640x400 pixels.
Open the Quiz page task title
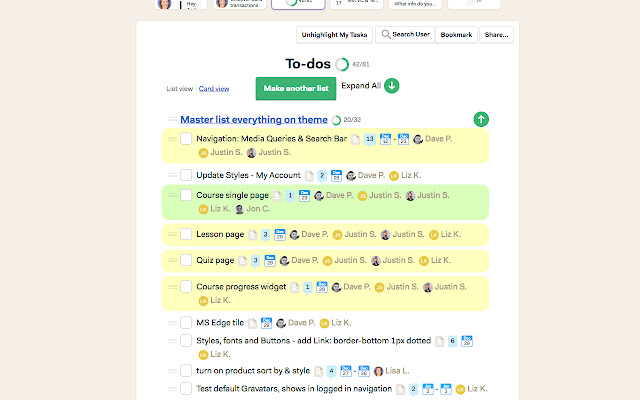click(x=215, y=260)
